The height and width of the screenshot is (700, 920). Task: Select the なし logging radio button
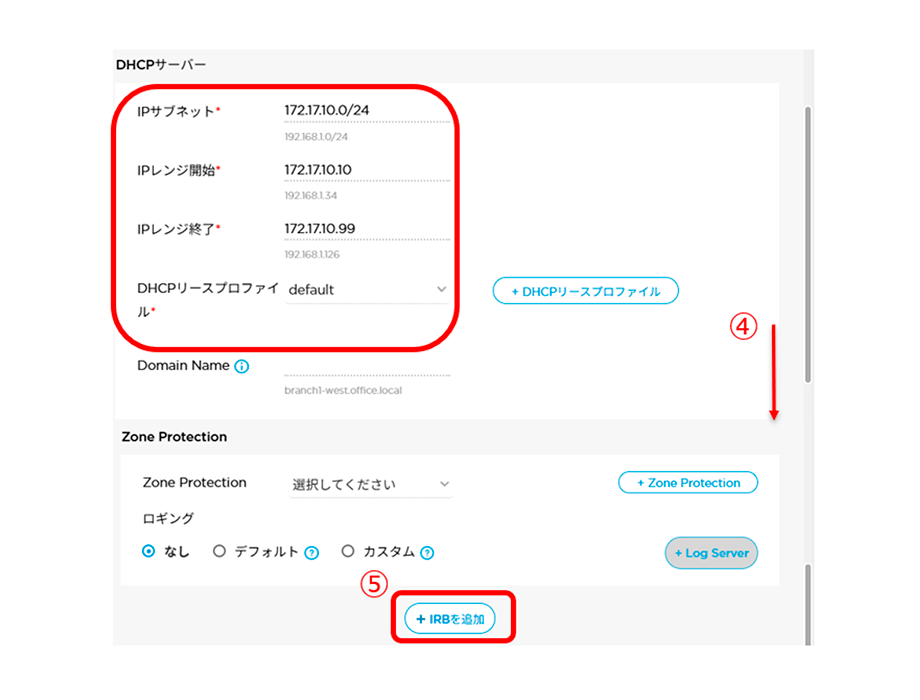[x=149, y=551]
